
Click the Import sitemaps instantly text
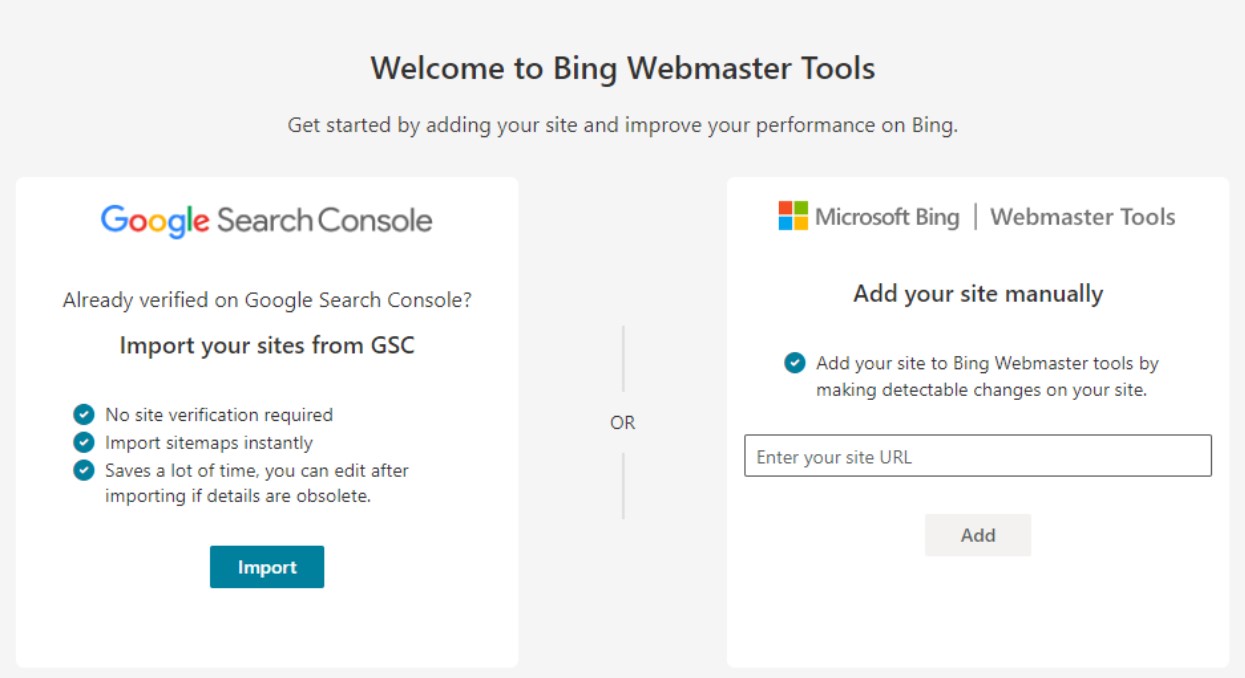pyautogui.click(x=209, y=443)
